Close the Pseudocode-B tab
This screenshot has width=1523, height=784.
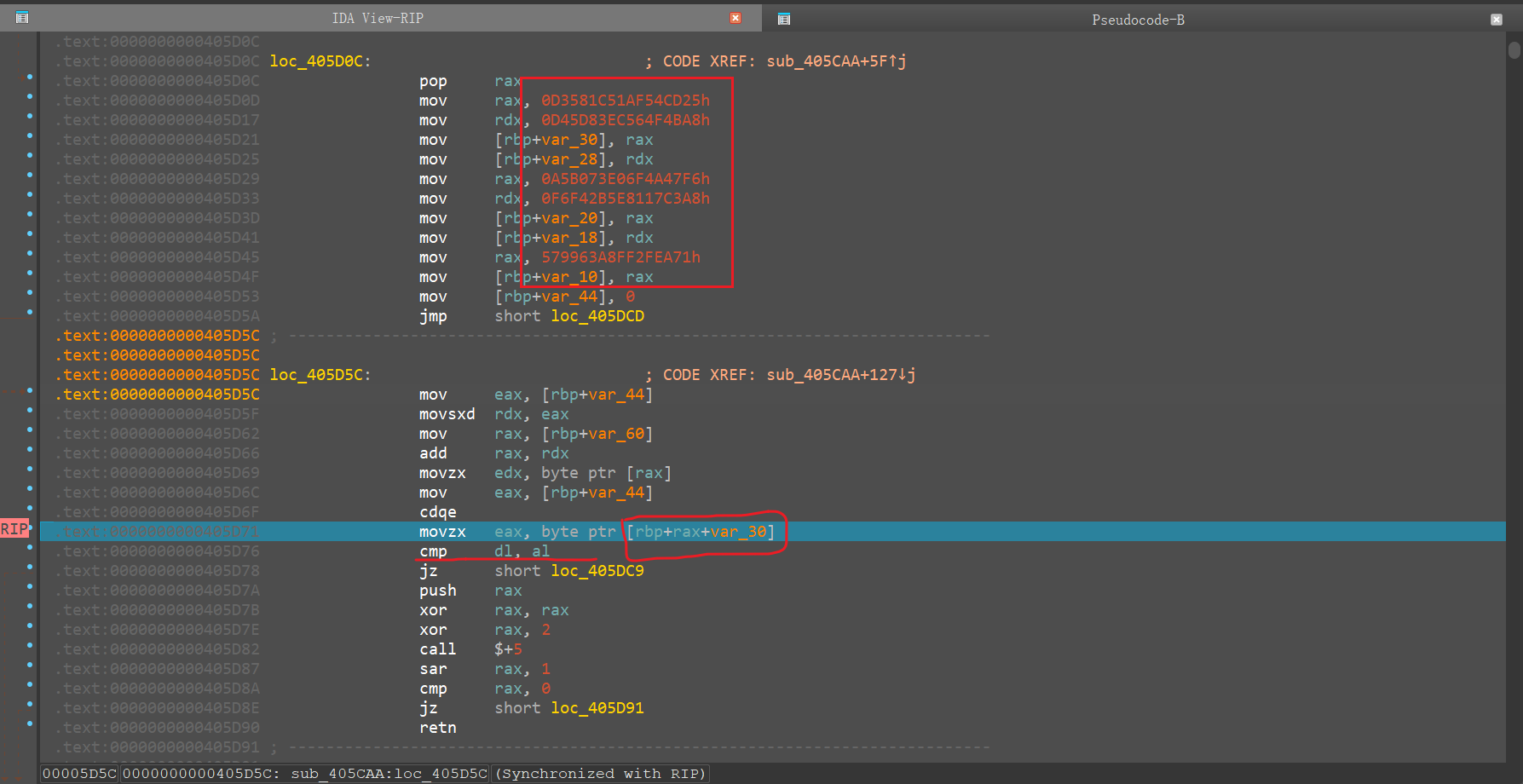click(1497, 20)
